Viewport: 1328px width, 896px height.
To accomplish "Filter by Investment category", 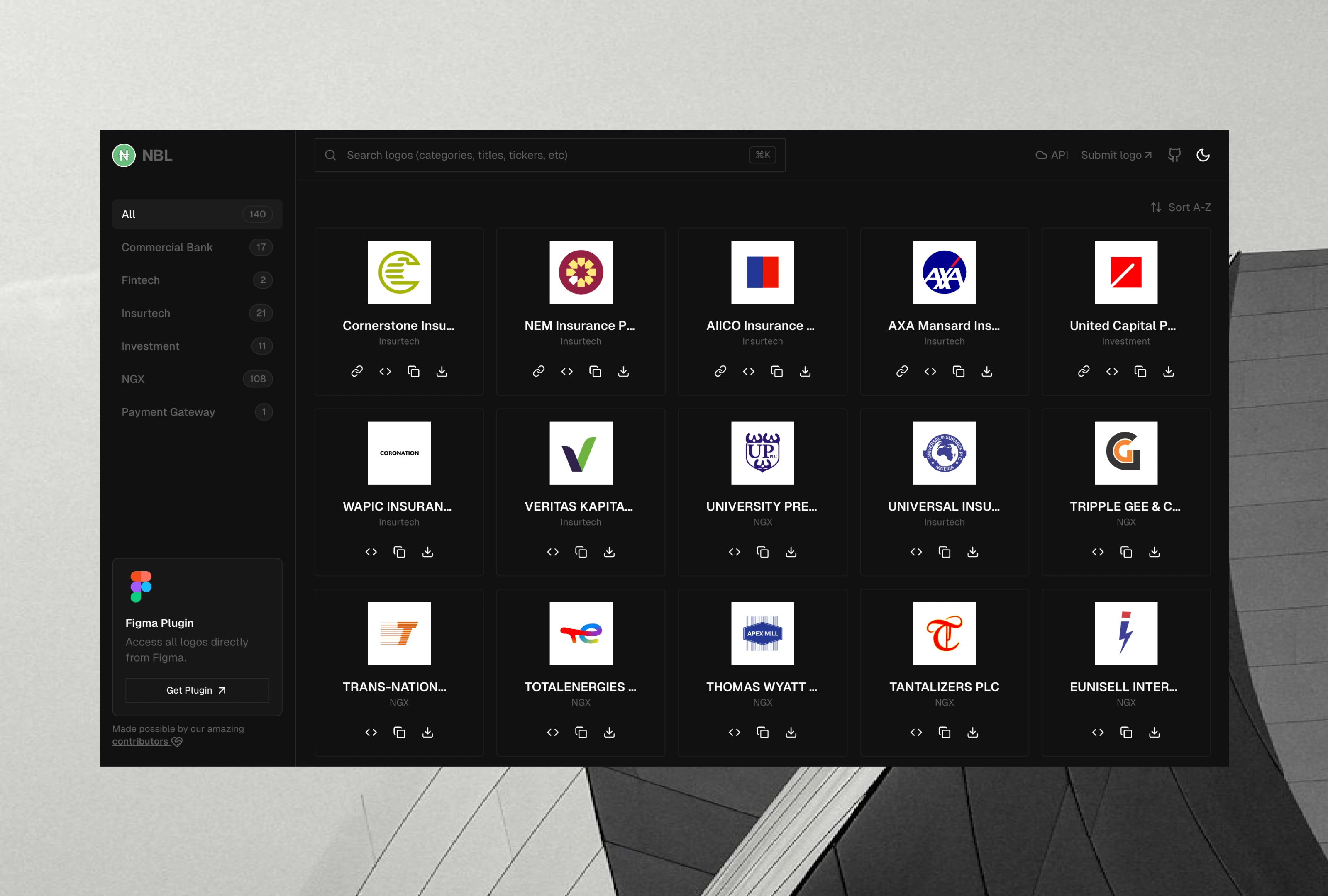I will (x=197, y=346).
